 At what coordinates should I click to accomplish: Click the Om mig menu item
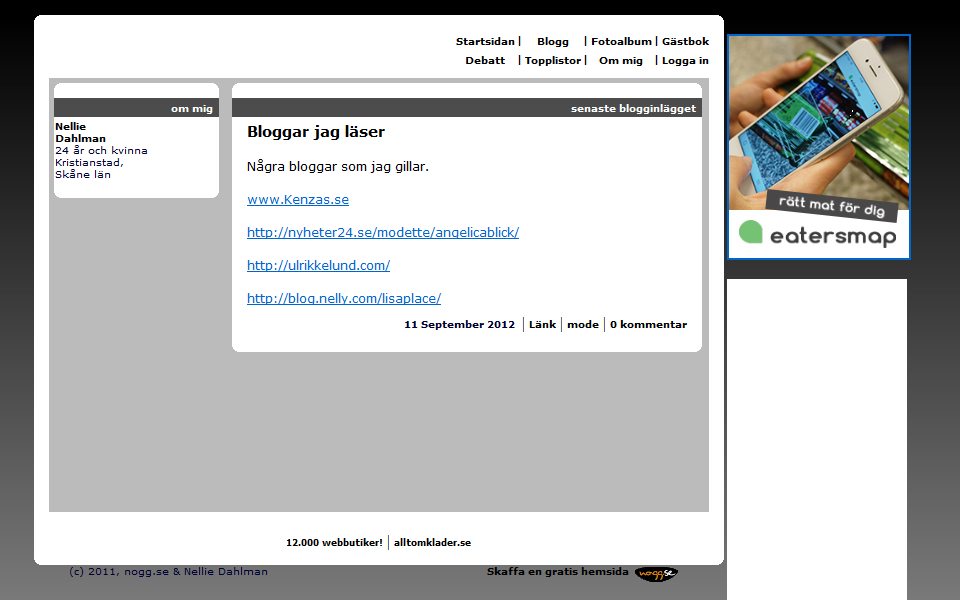pos(620,61)
